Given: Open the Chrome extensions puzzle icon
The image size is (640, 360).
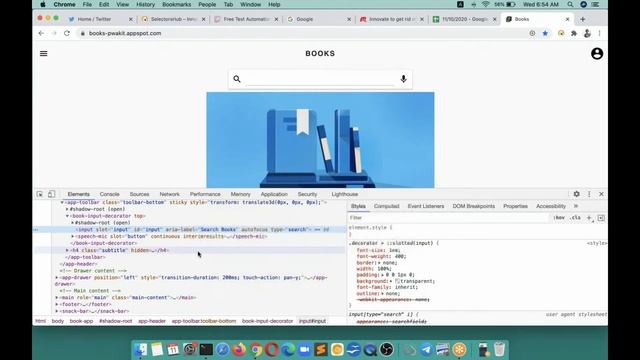Looking at the screenshot, I should pos(574,33).
